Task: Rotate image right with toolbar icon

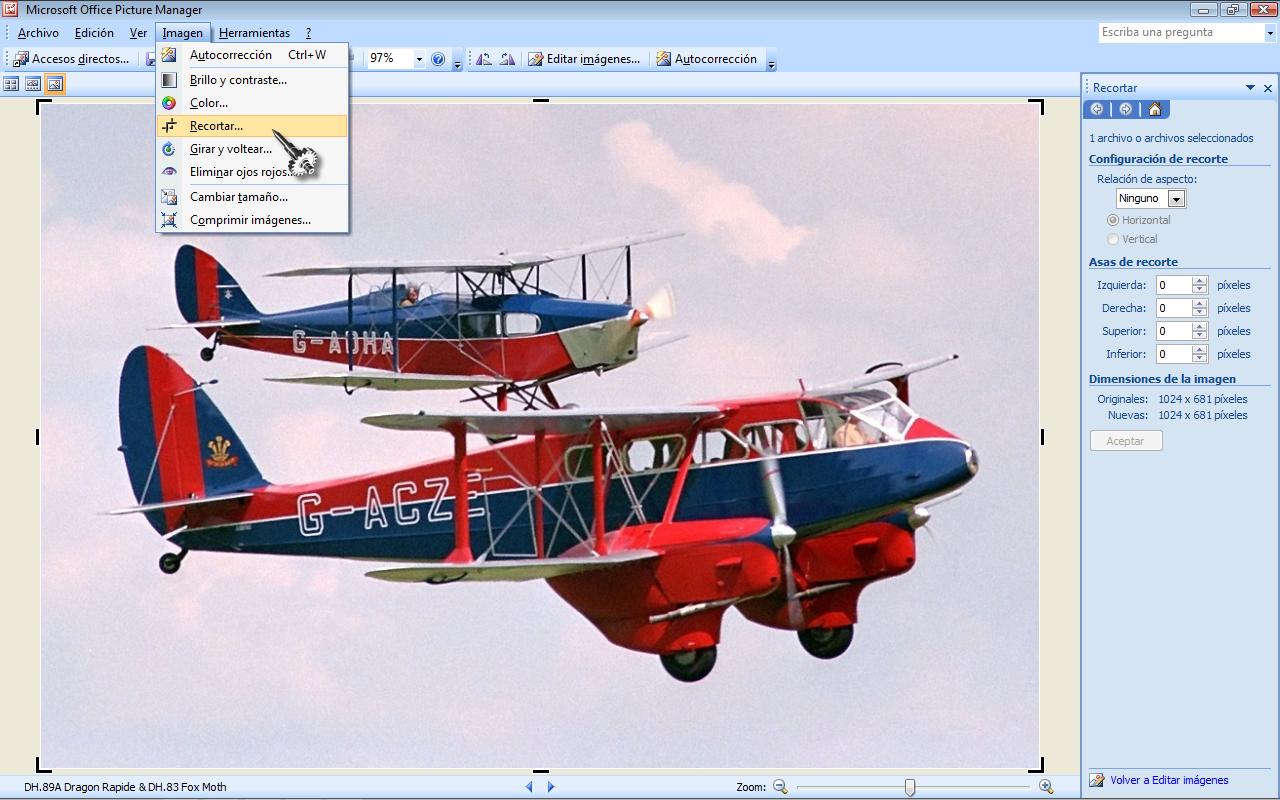Action: 507,59
